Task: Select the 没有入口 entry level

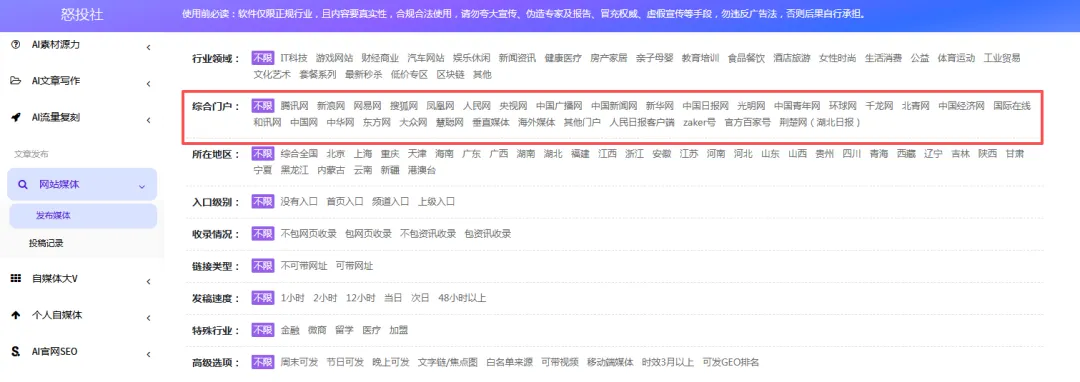Action: point(299,202)
